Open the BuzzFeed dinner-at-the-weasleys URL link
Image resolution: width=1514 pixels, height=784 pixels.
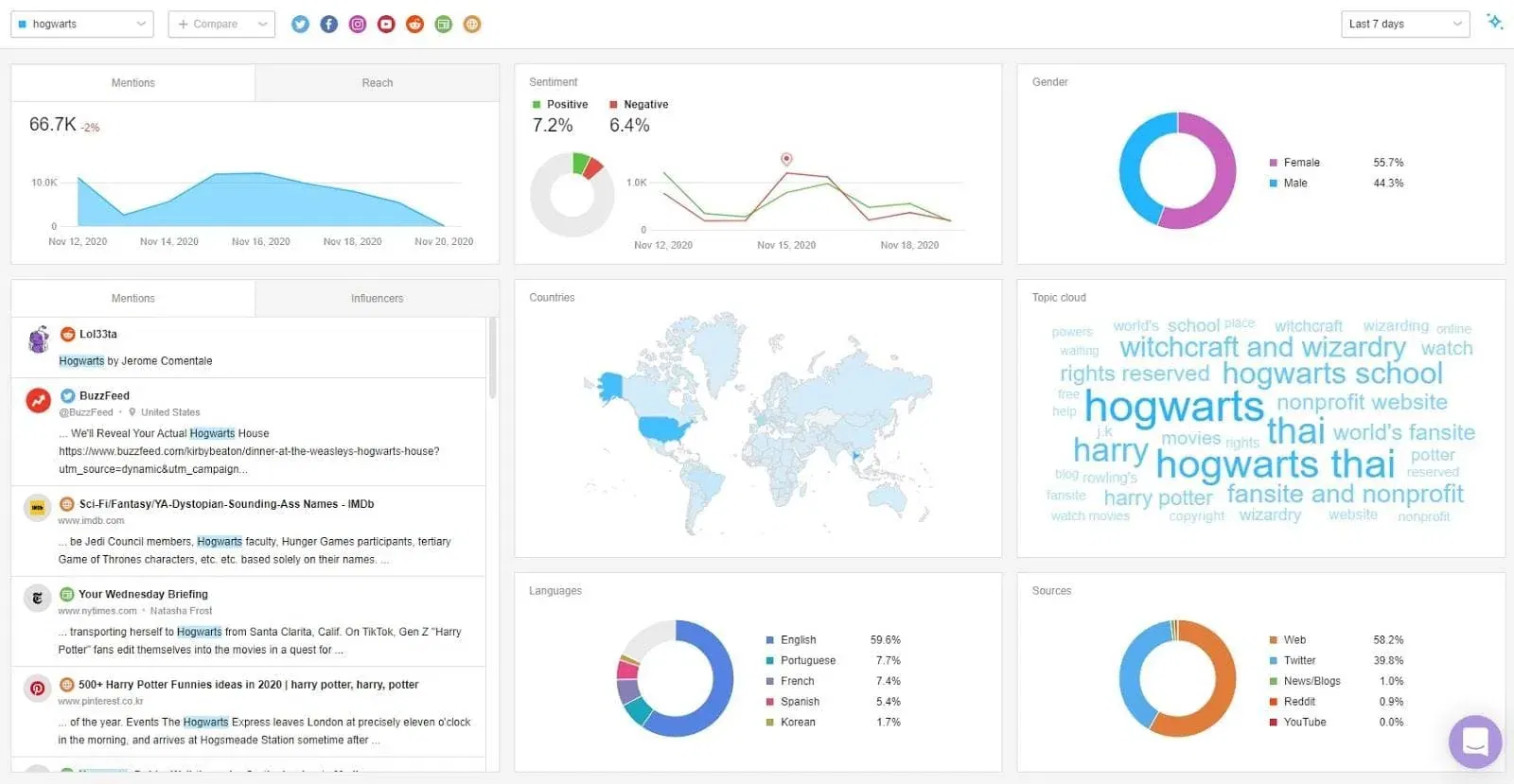(249, 452)
